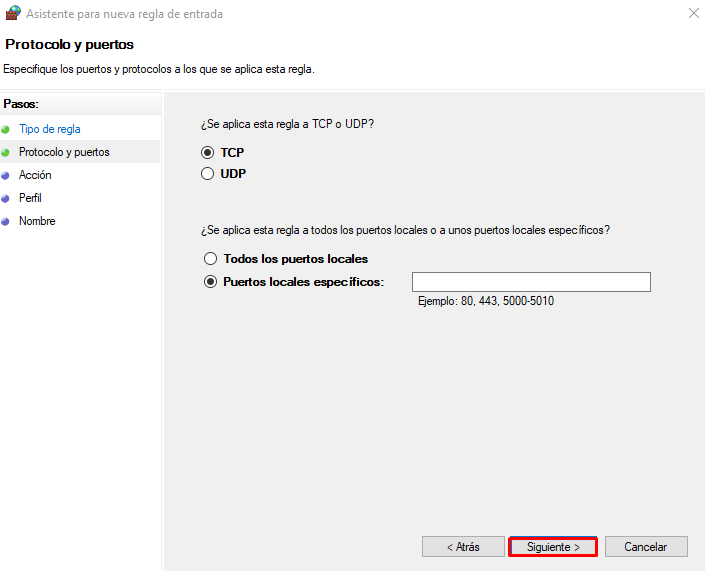Screen dimensions: 705x571
Task: Focus the specific local ports text field
Action: click(x=531, y=282)
